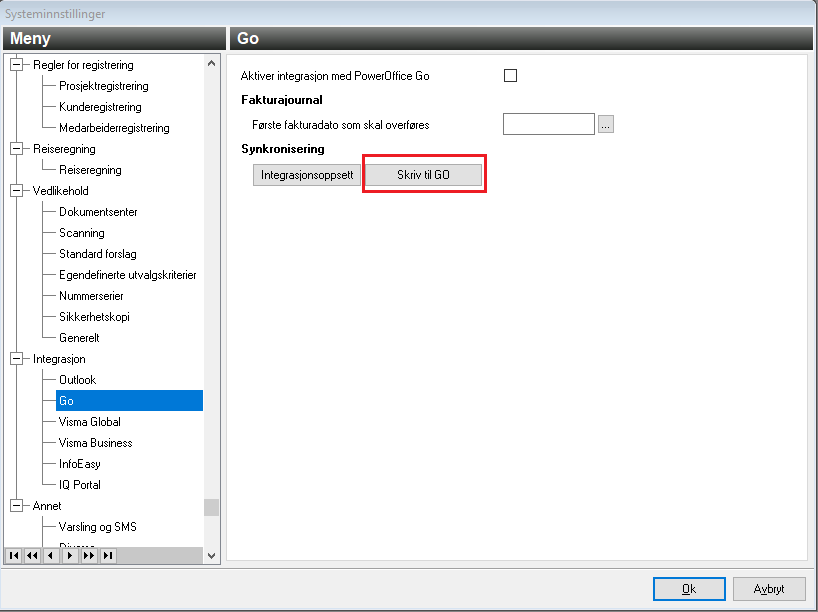Select Kunderegistrering in menu tree
The image size is (818, 612).
100,106
